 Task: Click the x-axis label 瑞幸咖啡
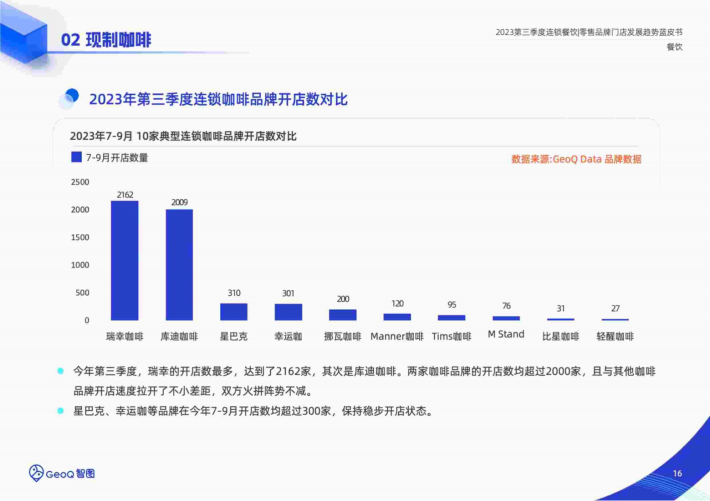click(x=125, y=337)
